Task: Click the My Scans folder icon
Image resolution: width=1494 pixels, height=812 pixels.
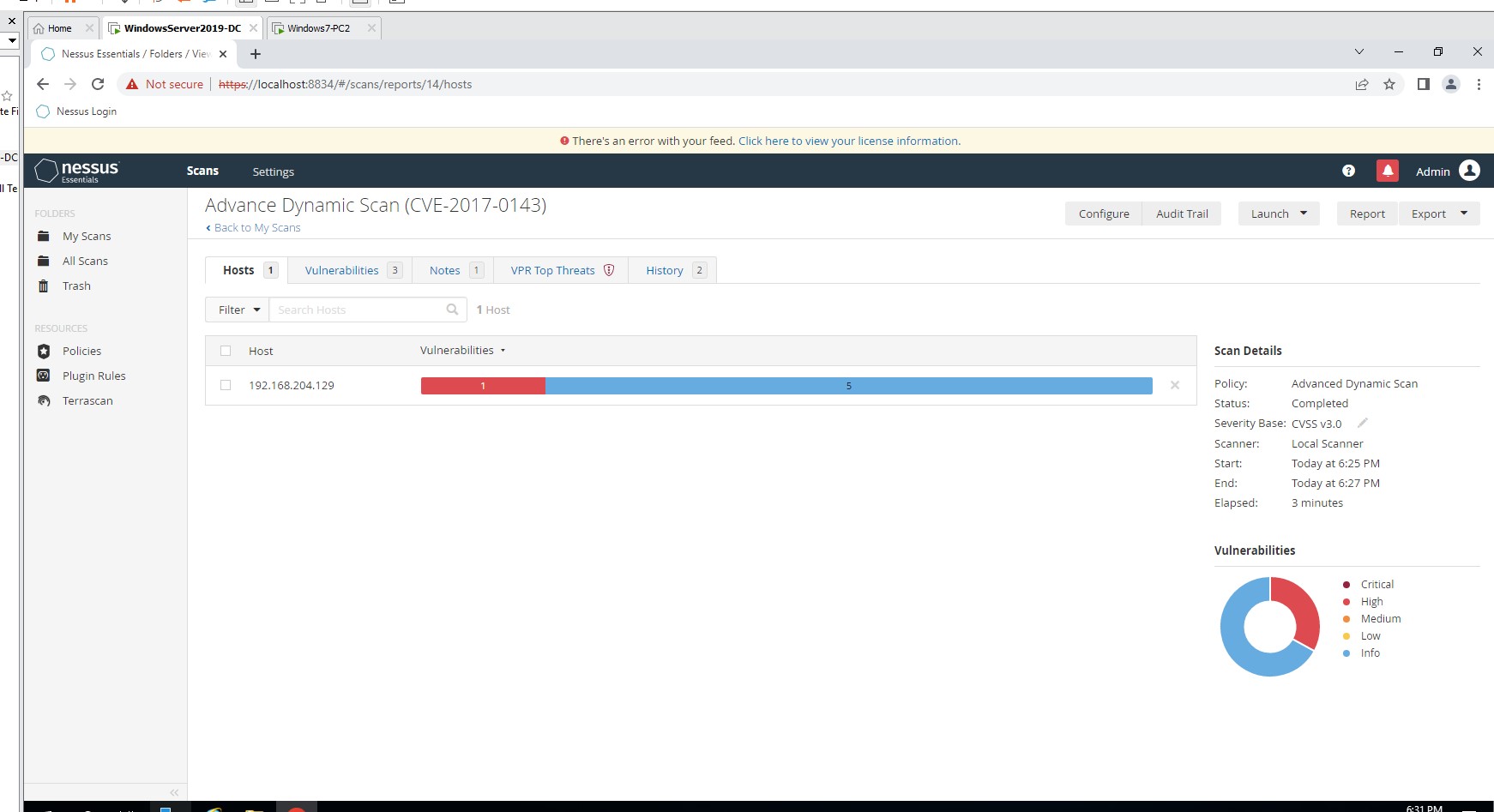Action: 44,236
